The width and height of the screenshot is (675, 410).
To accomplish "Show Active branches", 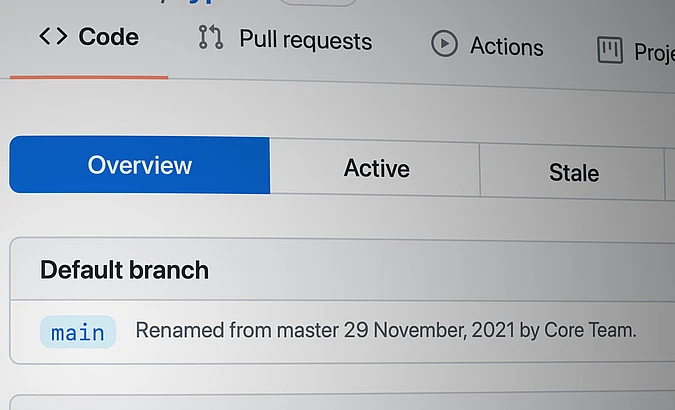I will [x=376, y=168].
